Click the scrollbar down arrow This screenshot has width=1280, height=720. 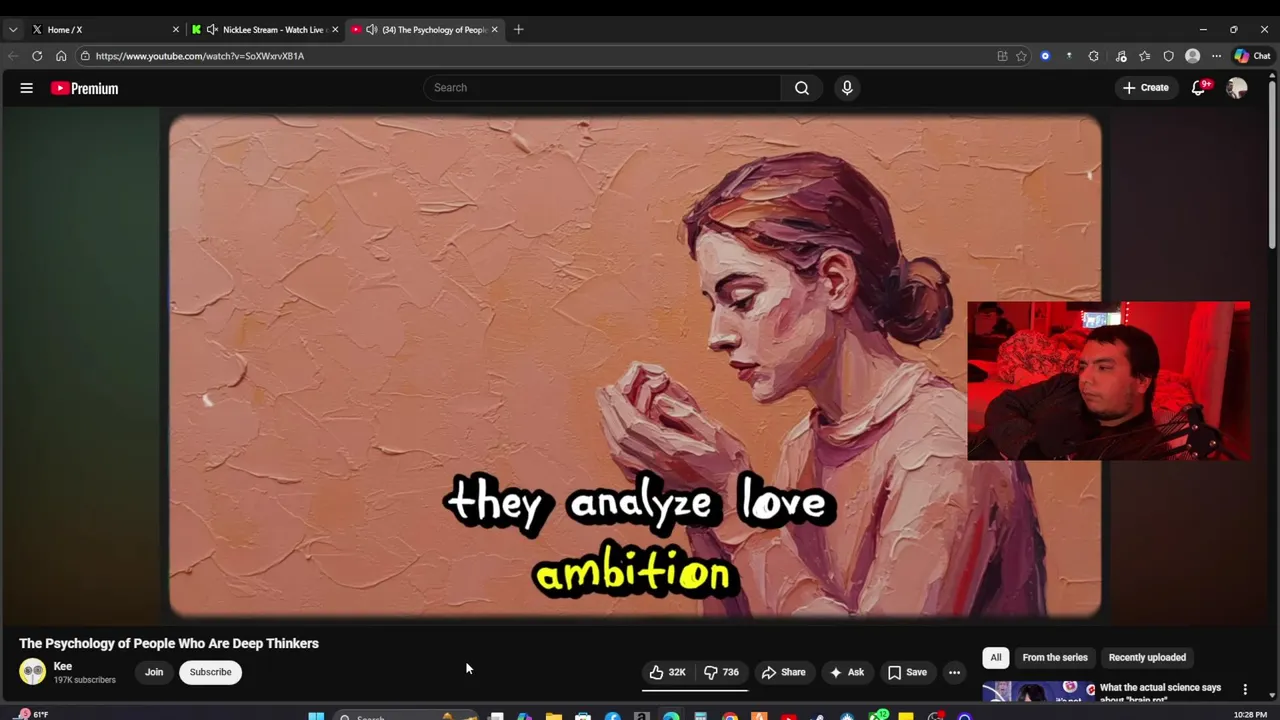pos(1272,695)
